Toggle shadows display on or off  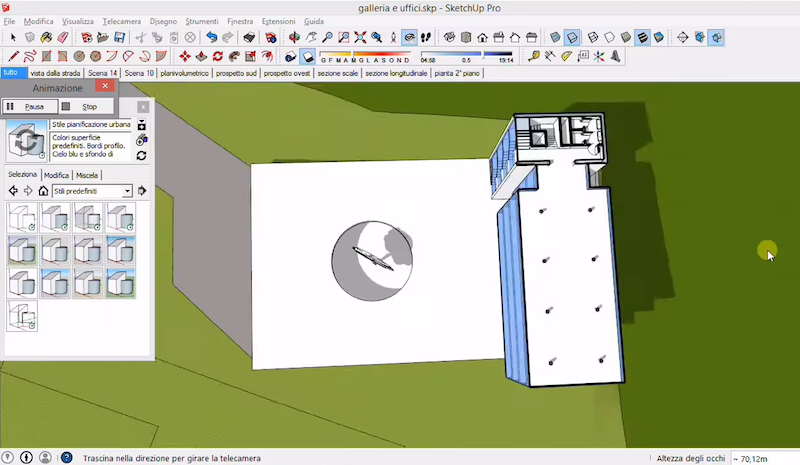308,56
